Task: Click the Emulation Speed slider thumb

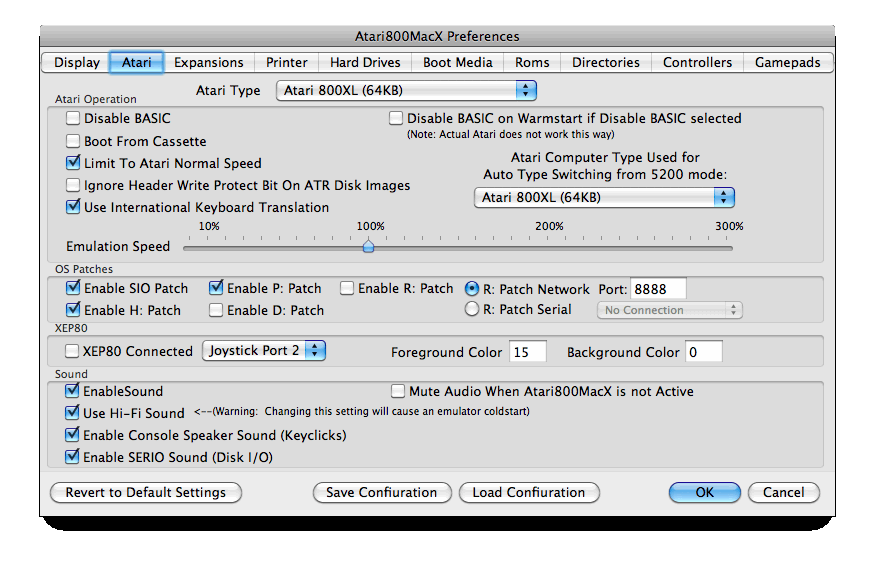Action: coord(368,246)
